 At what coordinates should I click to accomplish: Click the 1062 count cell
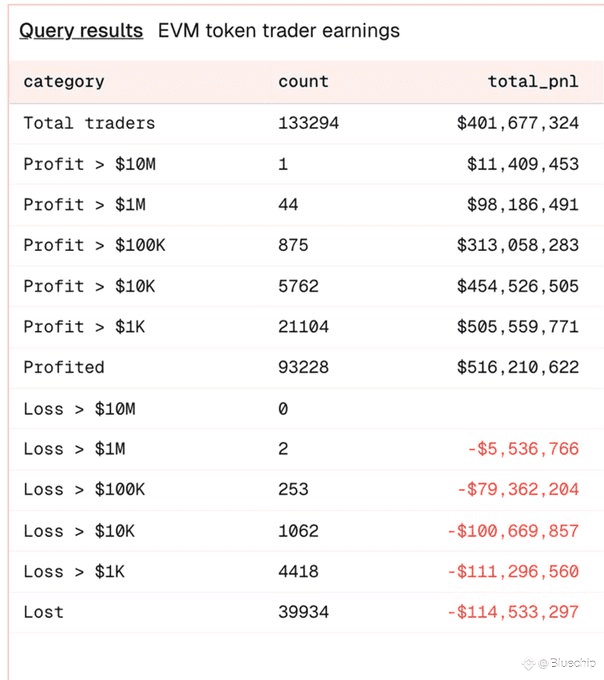coord(298,531)
